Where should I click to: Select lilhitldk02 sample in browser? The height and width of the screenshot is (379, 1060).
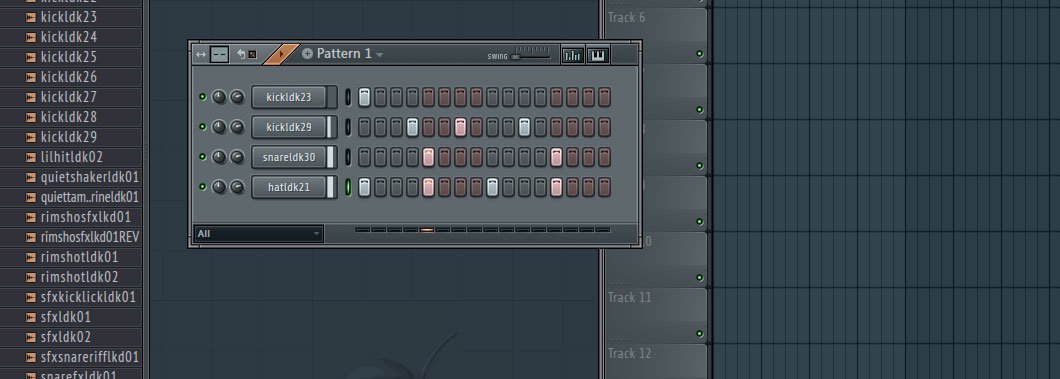[x=71, y=157]
